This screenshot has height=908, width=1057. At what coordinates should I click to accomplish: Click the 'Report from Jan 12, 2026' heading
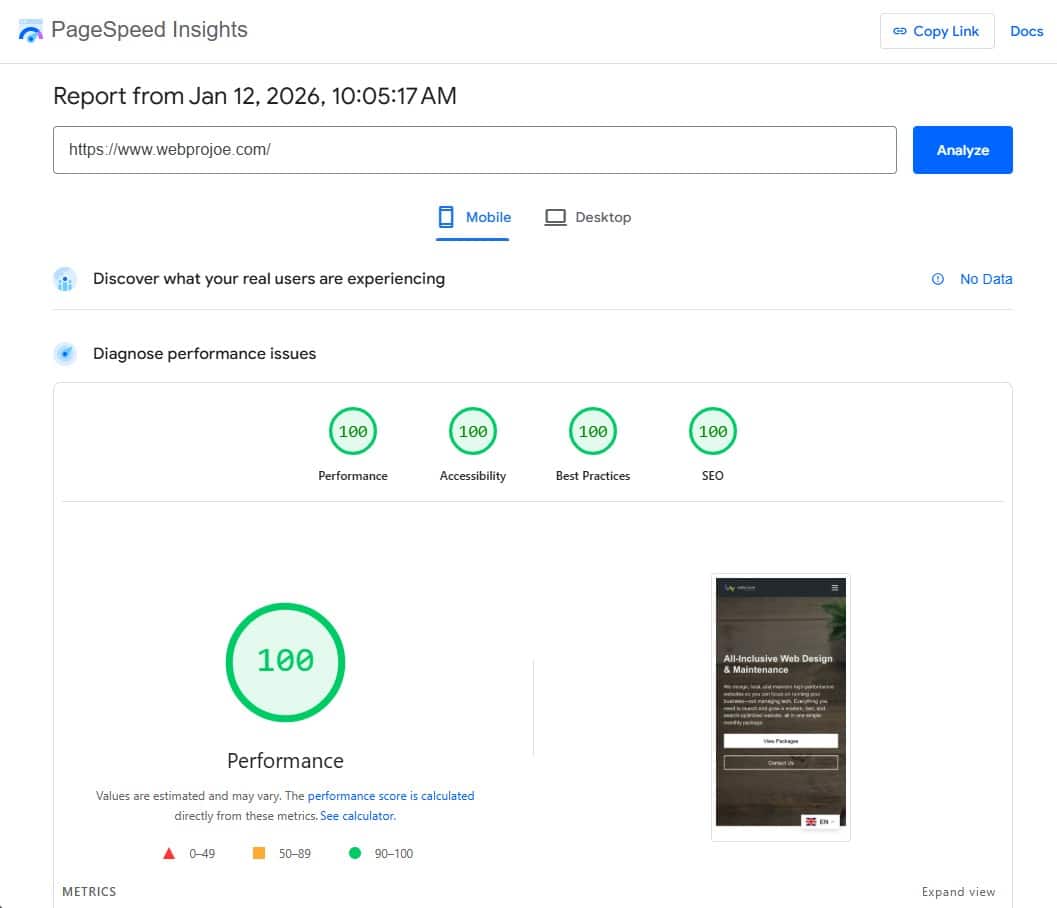click(255, 96)
